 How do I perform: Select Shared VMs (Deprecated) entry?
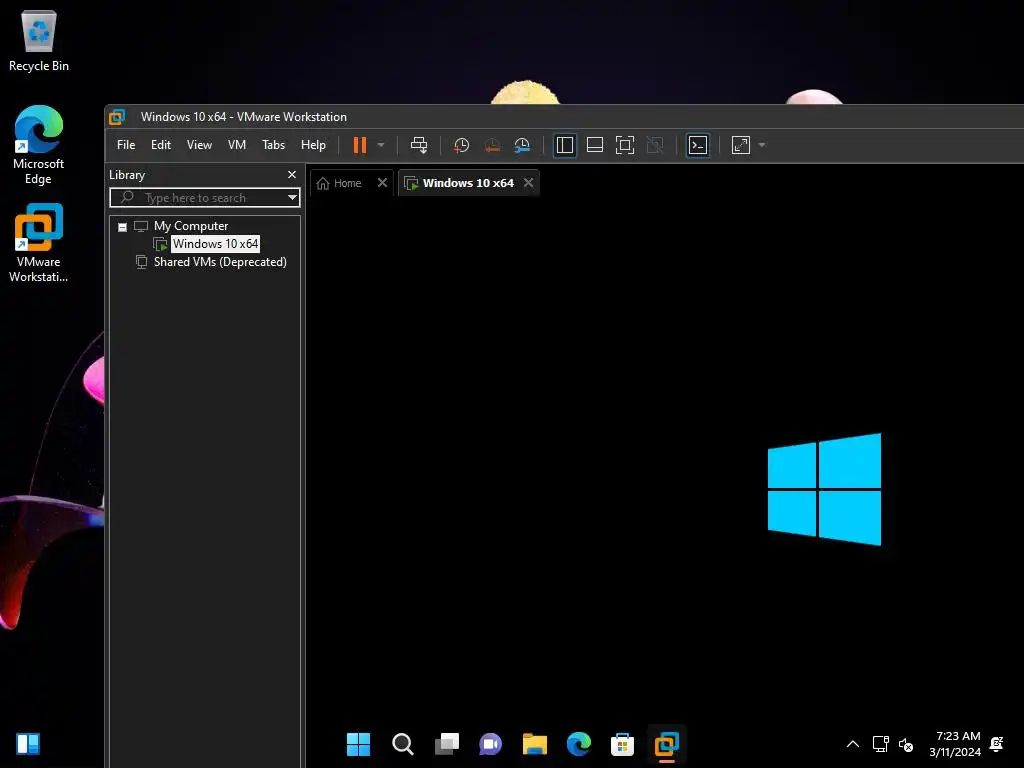coord(220,262)
